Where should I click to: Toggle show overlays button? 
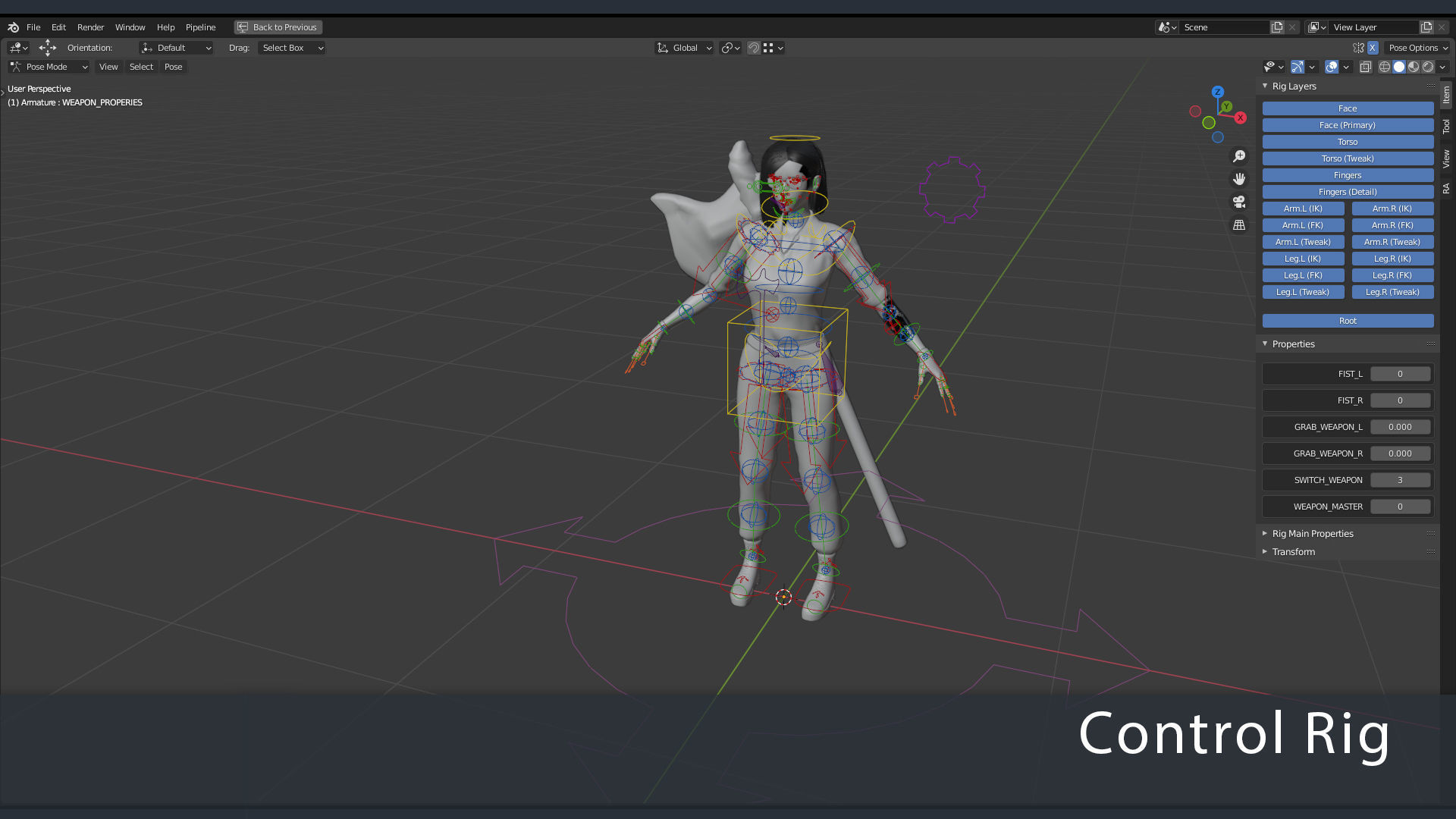pyautogui.click(x=1332, y=67)
